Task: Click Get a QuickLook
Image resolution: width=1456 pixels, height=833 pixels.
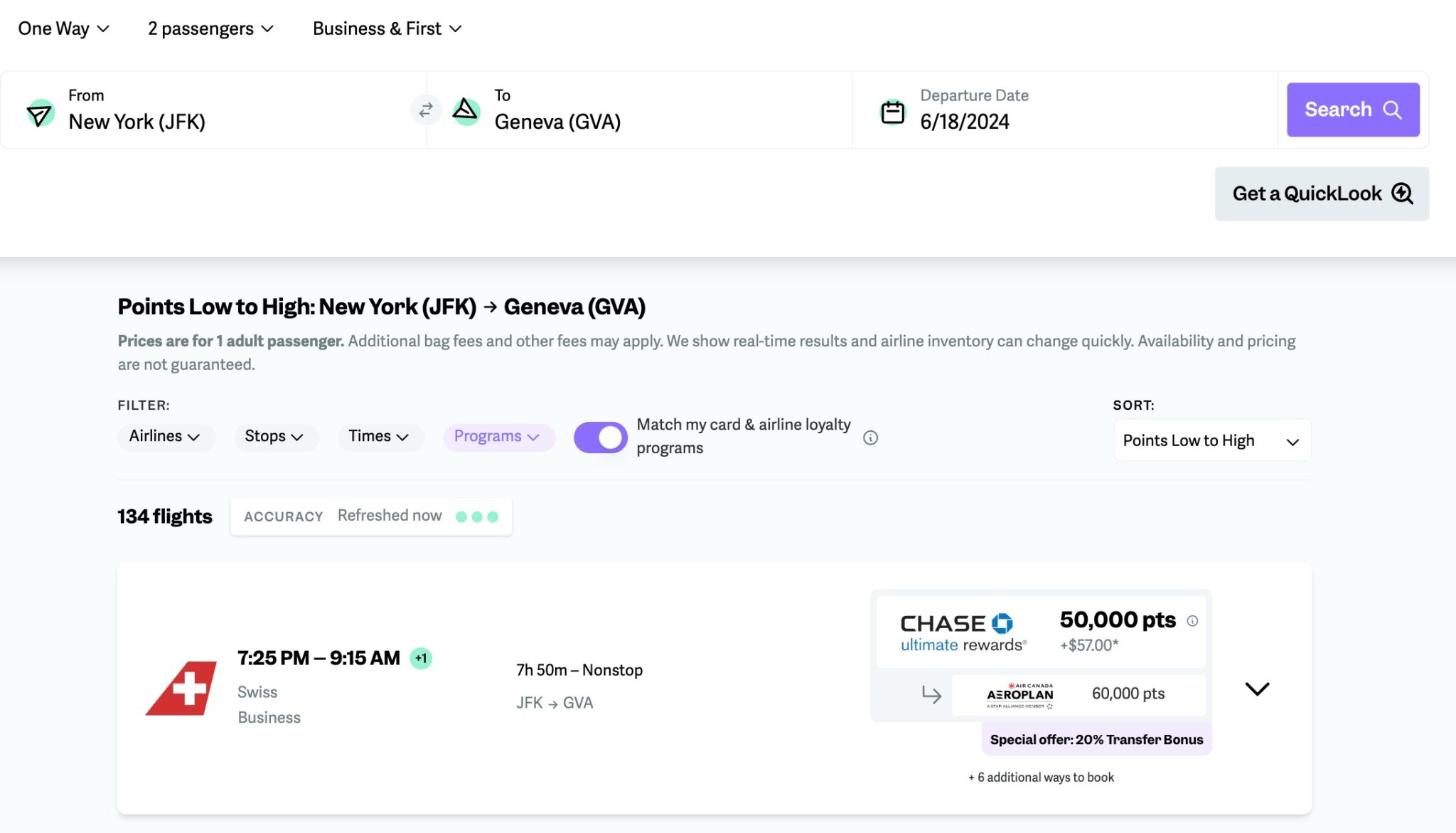Action: [x=1321, y=193]
